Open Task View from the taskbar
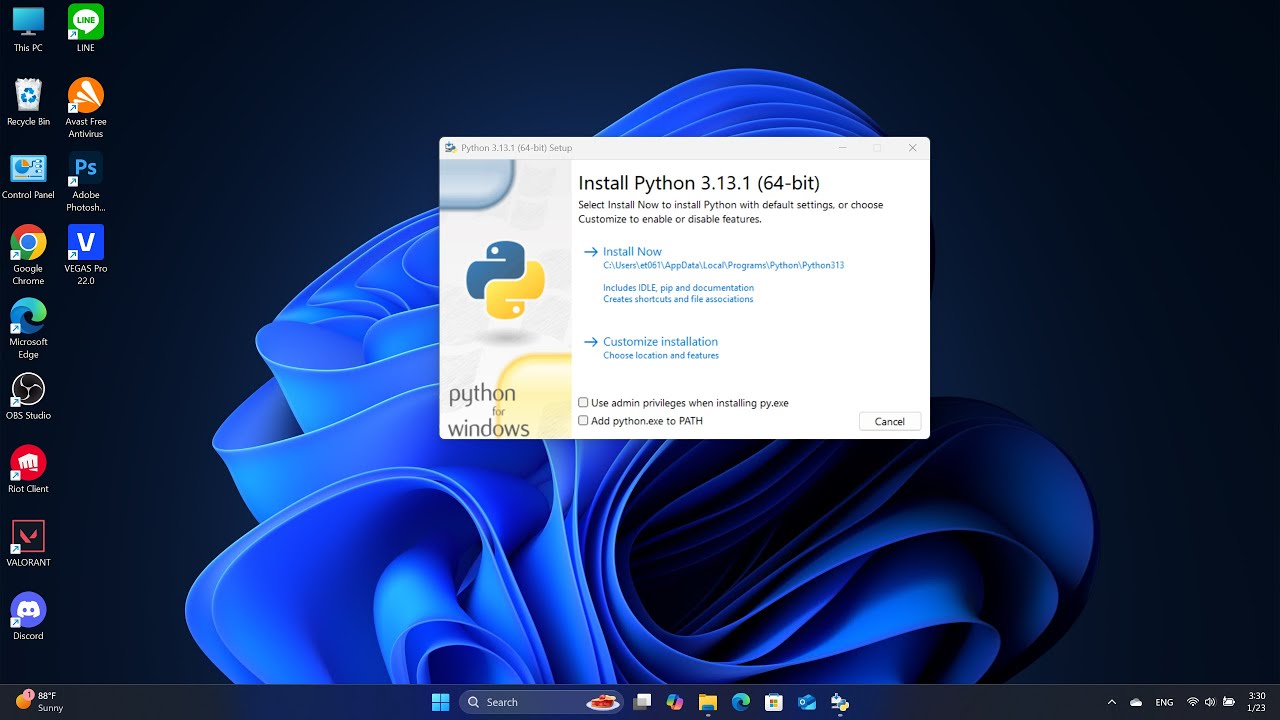Screen dimensions: 1280x720 coord(642,702)
